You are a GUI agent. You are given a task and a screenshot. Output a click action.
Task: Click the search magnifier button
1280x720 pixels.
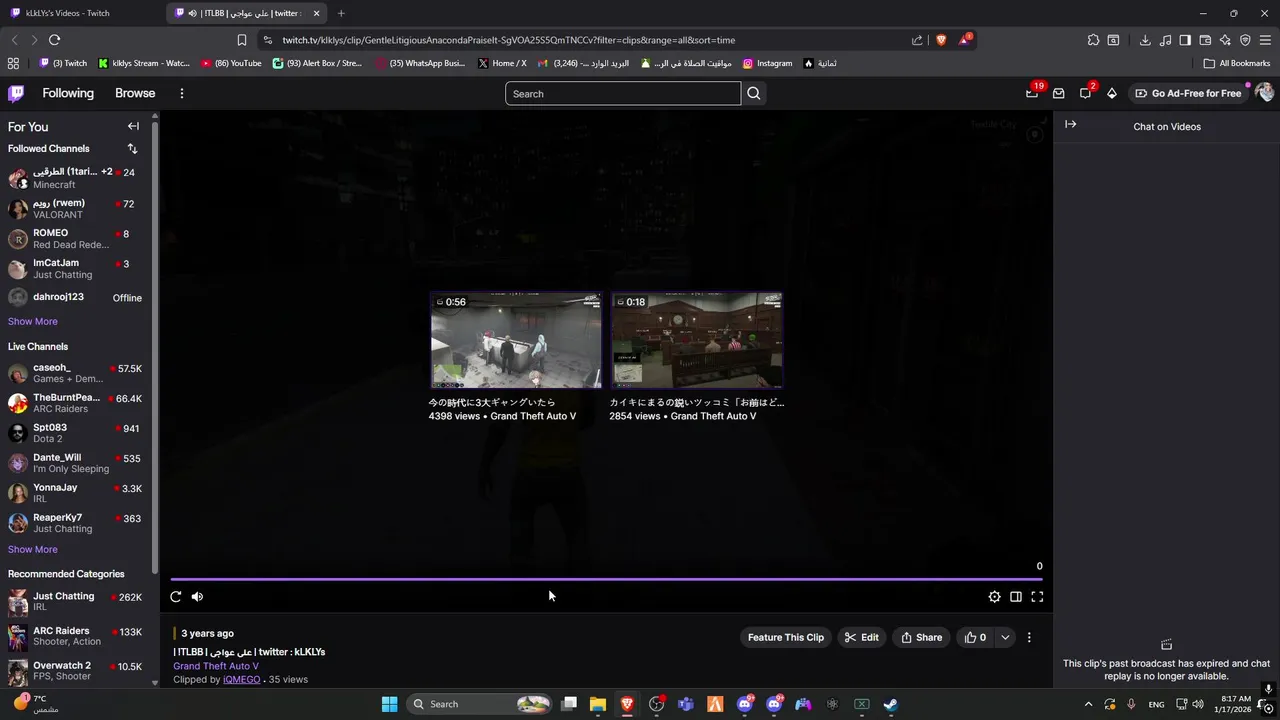[x=754, y=94]
